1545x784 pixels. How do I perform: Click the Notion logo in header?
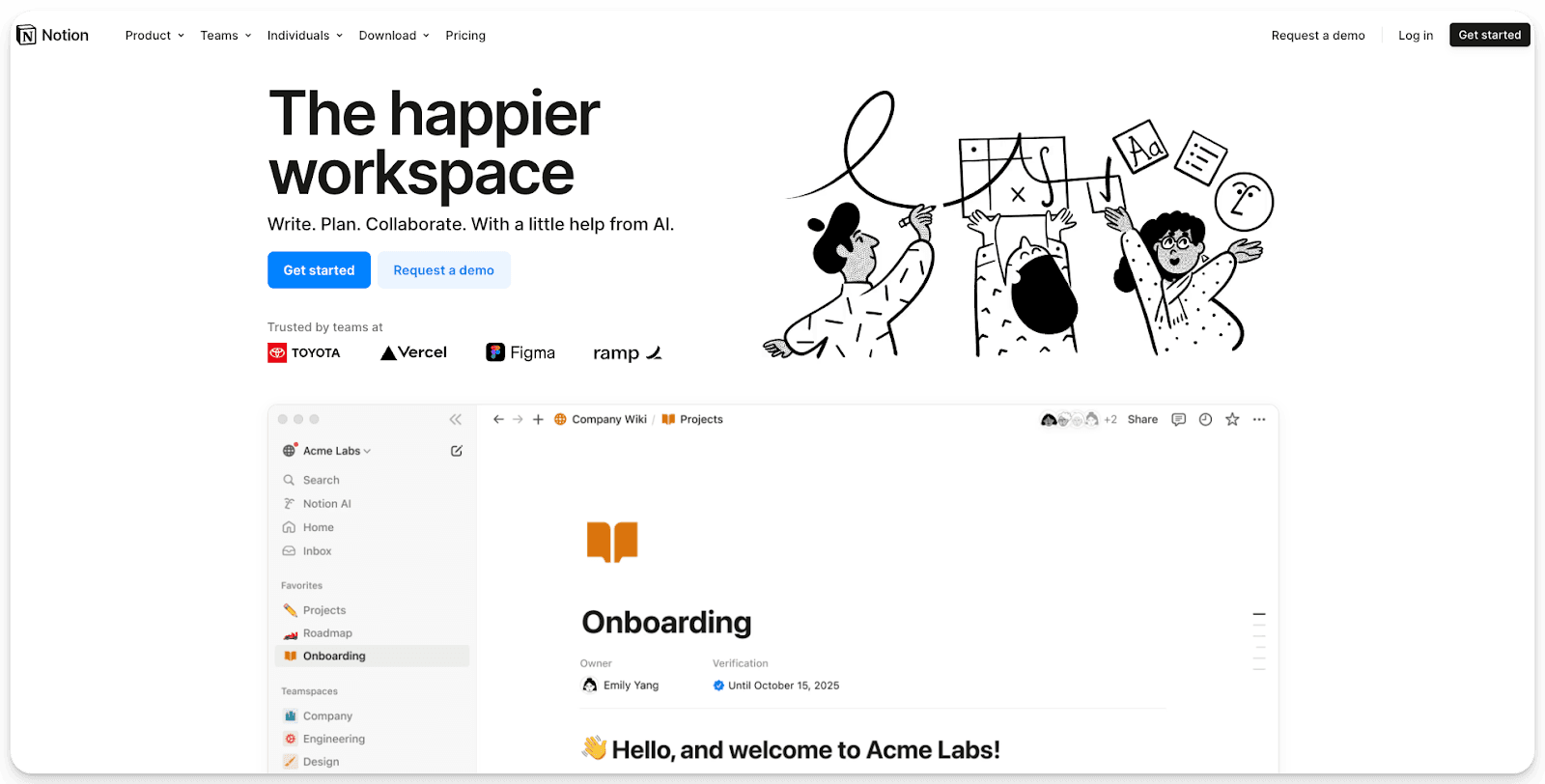coord(53,36)
